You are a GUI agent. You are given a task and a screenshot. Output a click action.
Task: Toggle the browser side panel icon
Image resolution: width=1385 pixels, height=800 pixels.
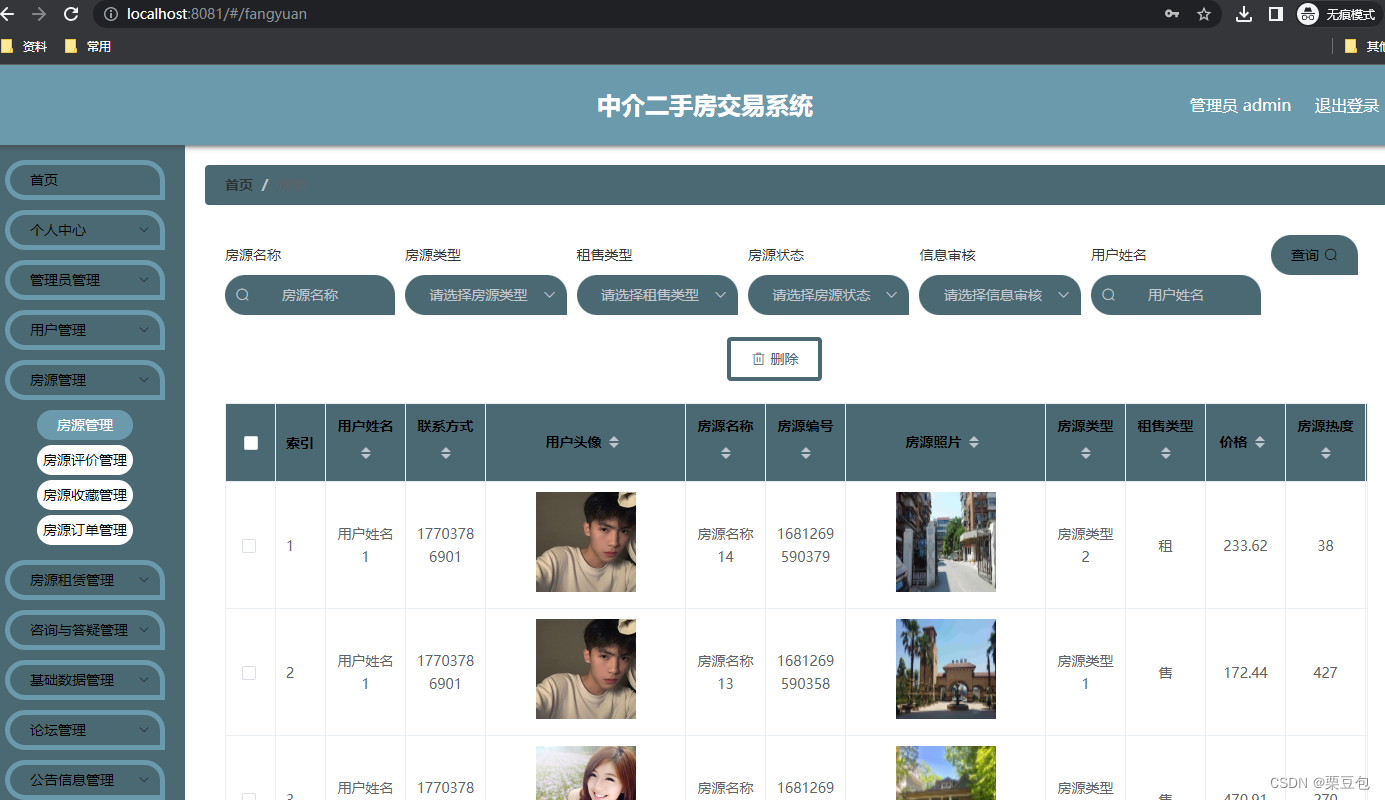point(1276,14)
